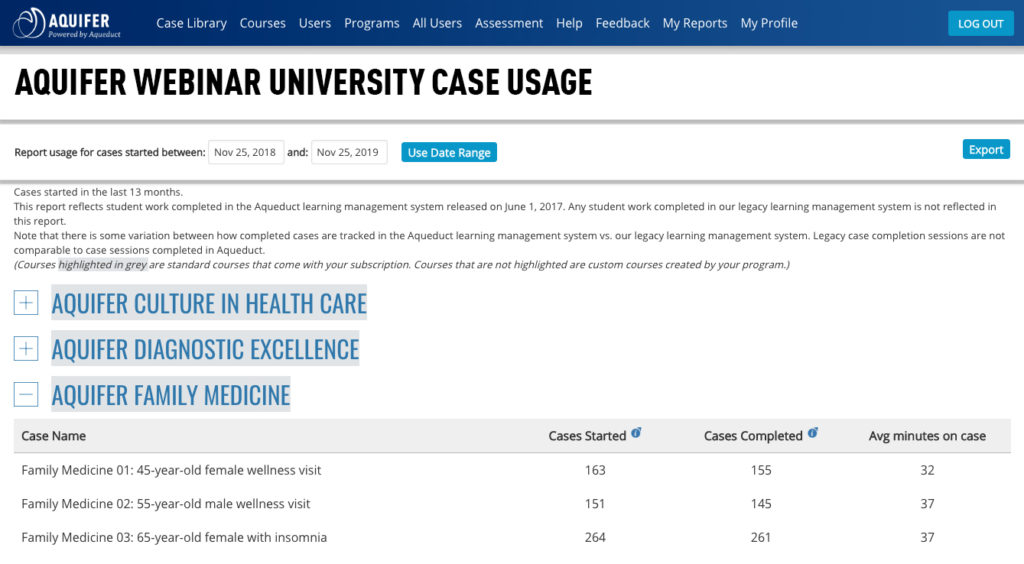The image size is (1024, 564).
Task: Go to the Assessment page
Action: [509, 23]
